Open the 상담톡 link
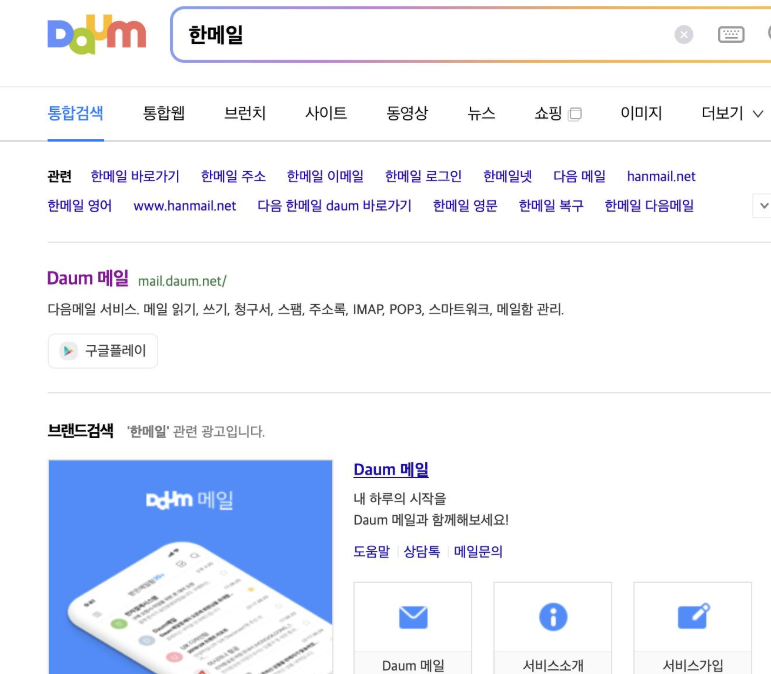The height and width of the screenshot is (674, 771). pos(422,552)
